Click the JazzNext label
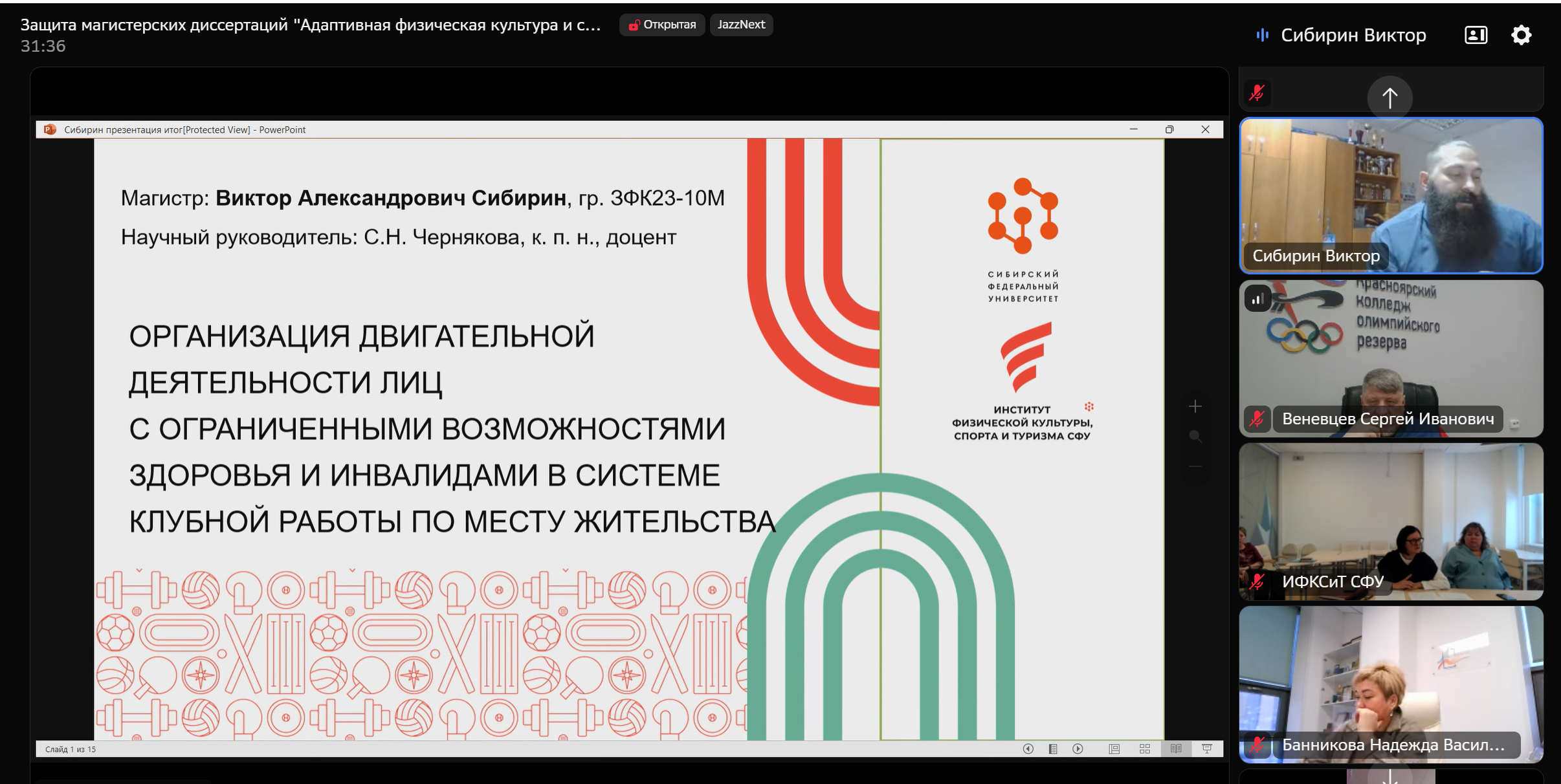This screenshot has width=1561, height=784. [741, 25]
